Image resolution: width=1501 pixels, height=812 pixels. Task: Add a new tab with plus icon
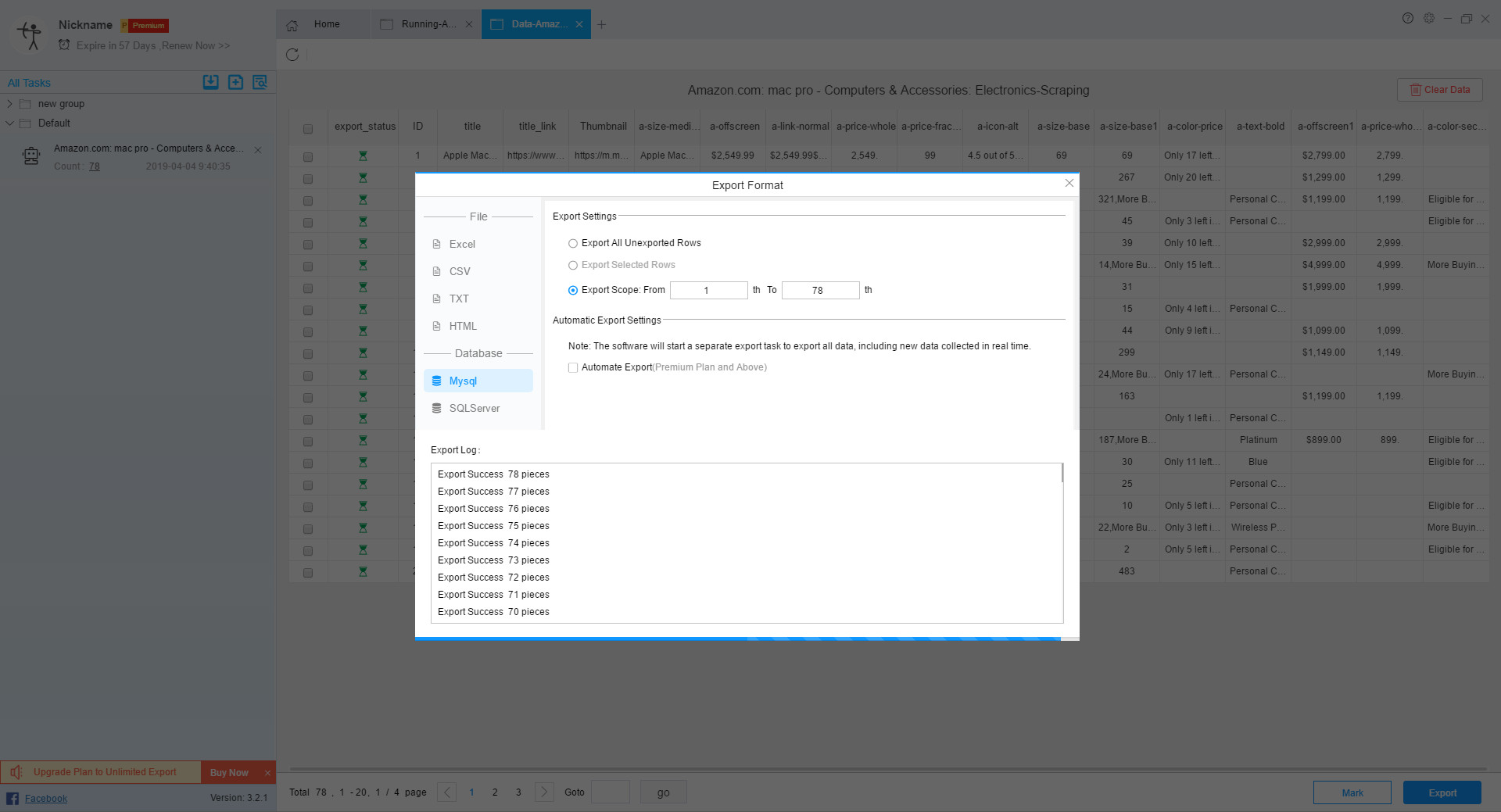[601, 24]
